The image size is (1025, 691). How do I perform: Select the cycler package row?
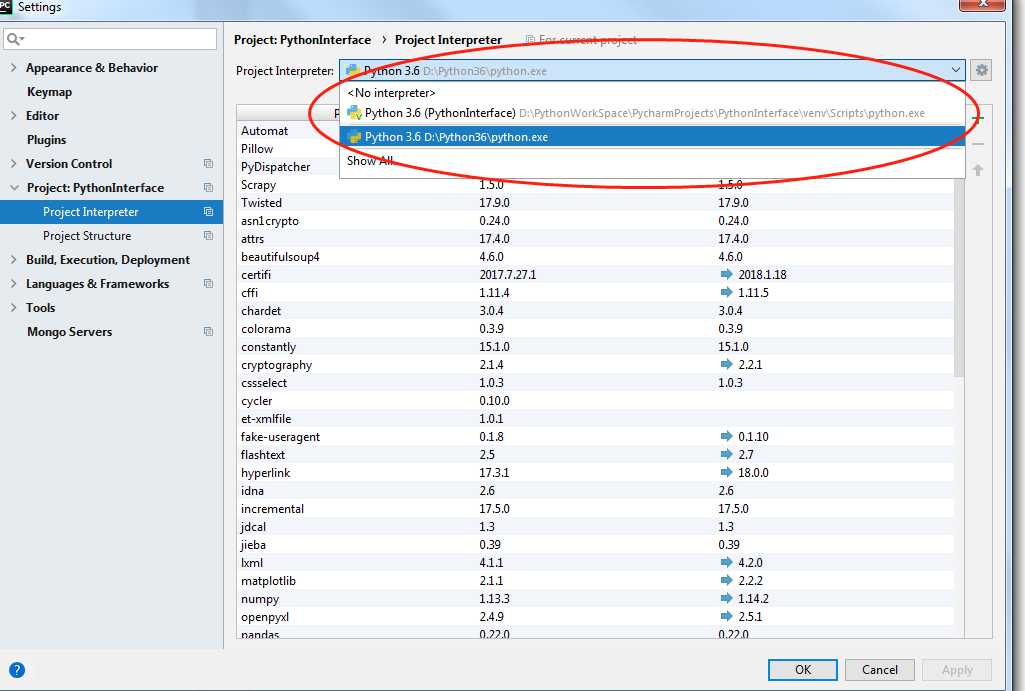pos(595,401)
